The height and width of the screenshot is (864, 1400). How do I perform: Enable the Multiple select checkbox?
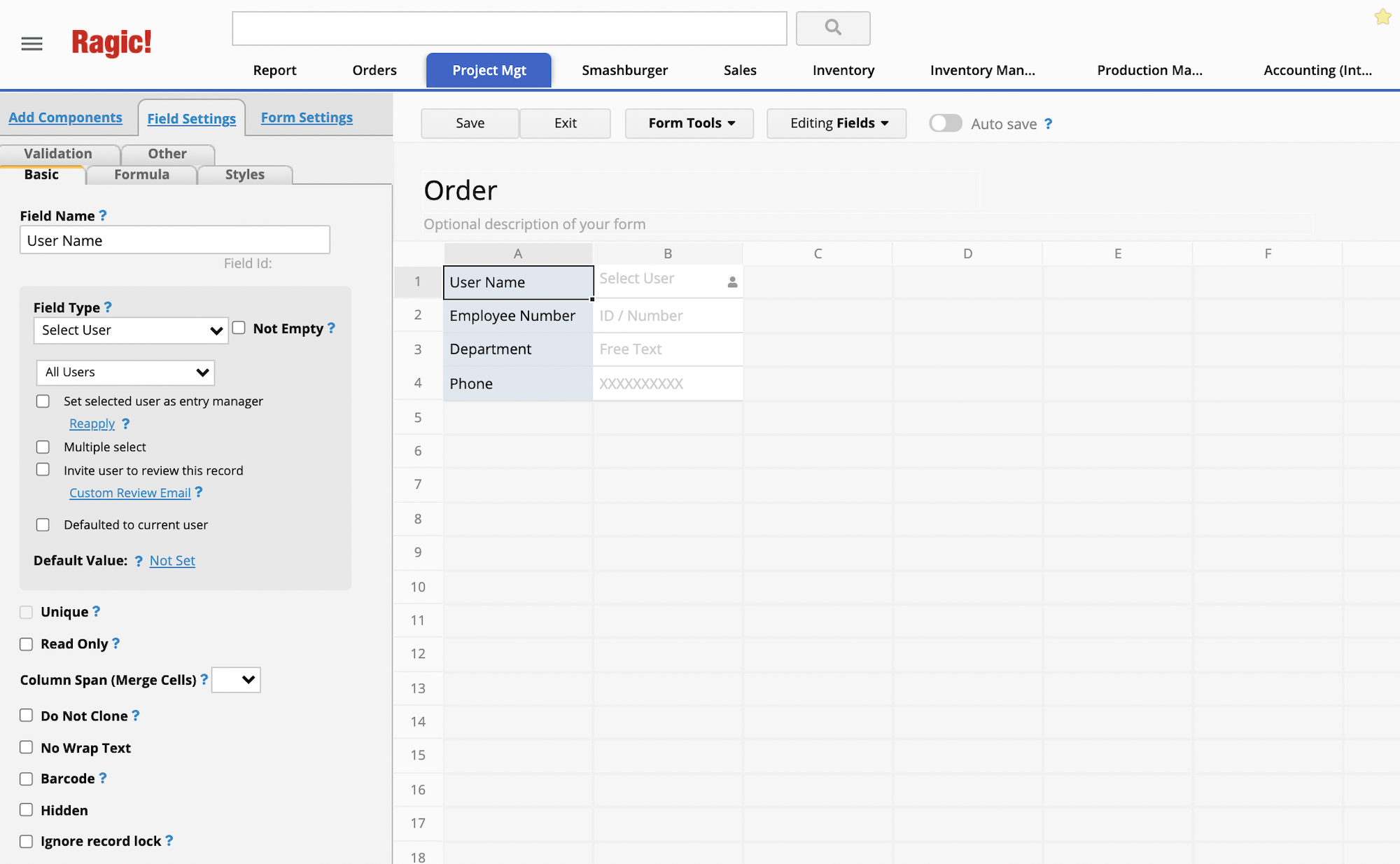coord(43,447)
